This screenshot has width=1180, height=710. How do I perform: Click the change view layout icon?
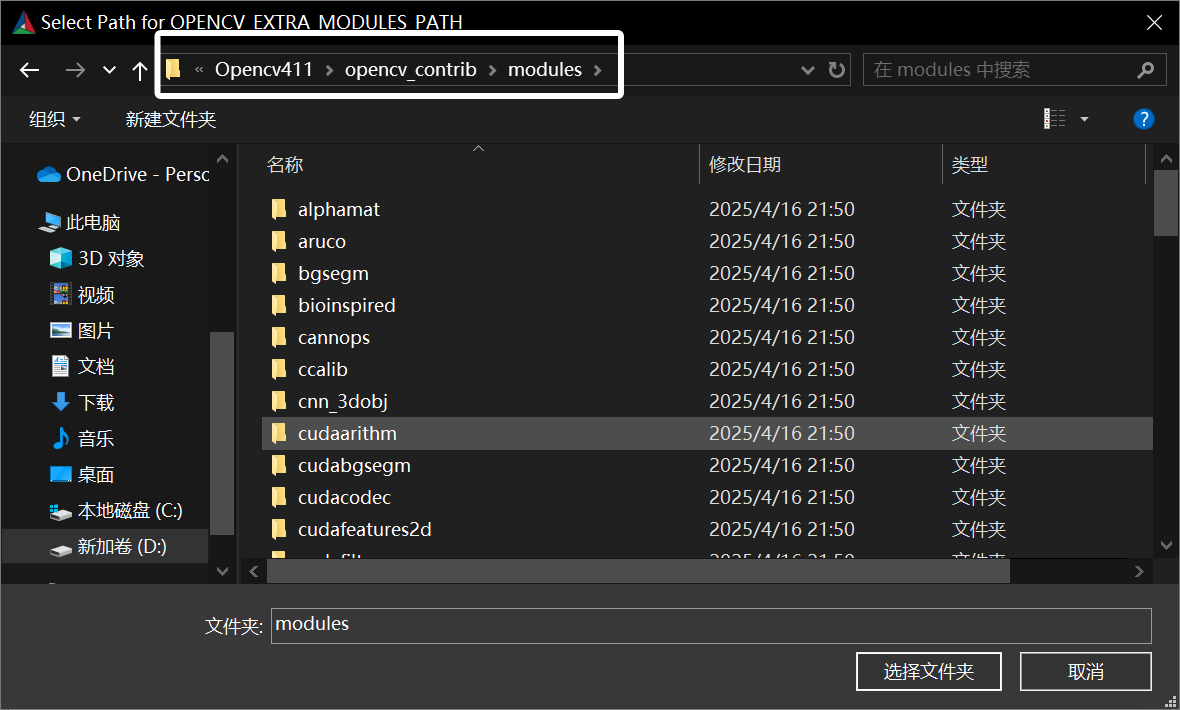[x=1054, y=118]
